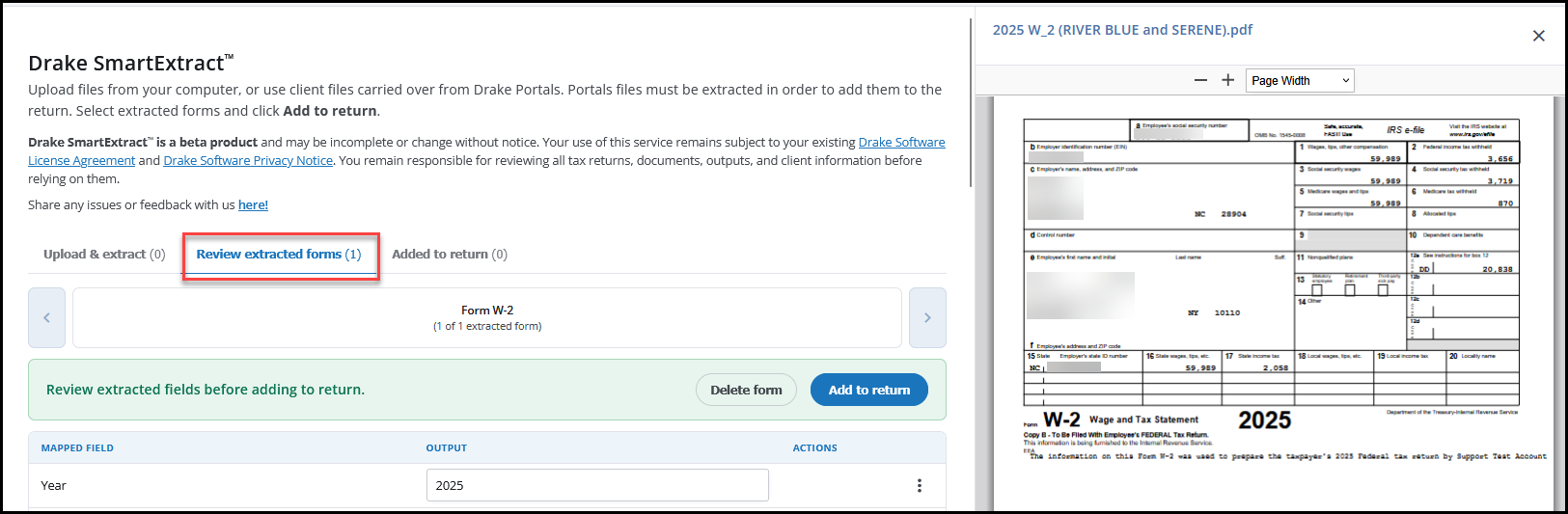The width and height of the screenshot is (1568, 514).
Task: Go to previous extracted form arrow
Action: (x=46, y=317)
